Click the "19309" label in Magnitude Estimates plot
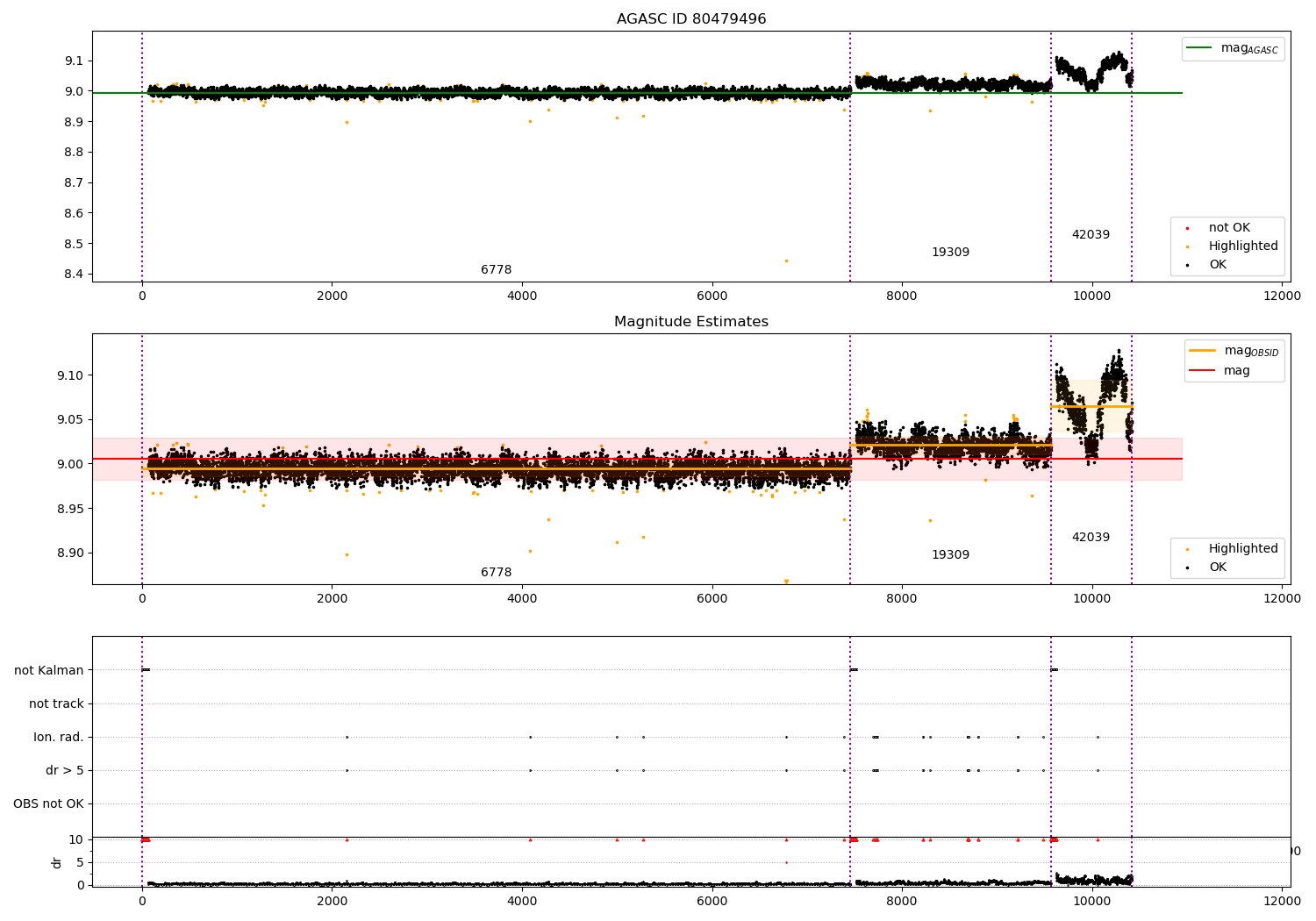 pos(950,555)
